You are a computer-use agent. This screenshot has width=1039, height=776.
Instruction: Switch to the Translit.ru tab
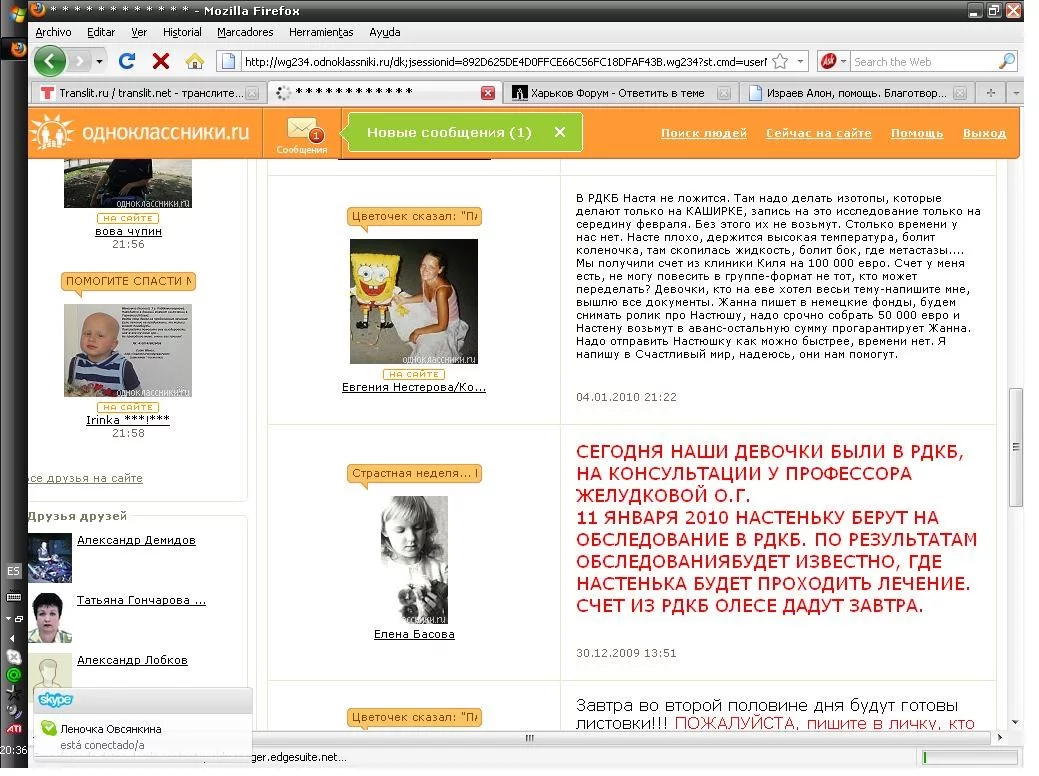tap(149, 94)
